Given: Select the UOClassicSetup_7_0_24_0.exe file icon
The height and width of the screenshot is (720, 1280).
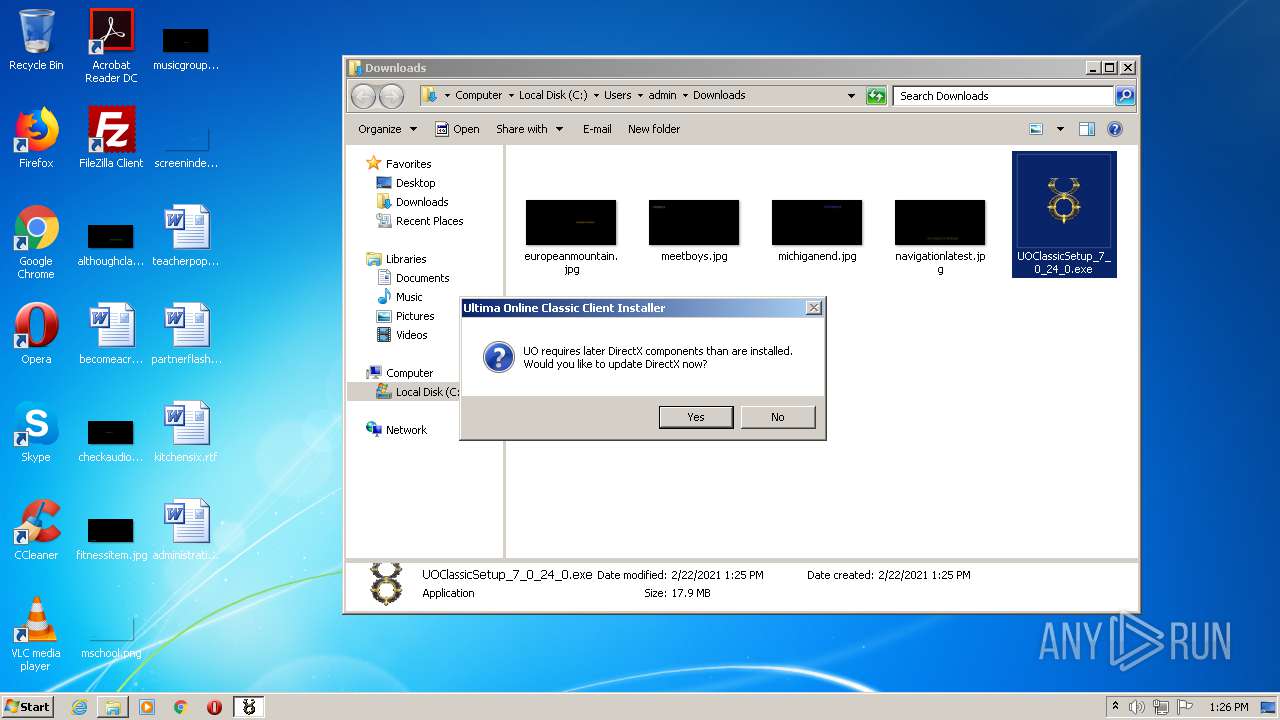Looking at the screenshot, I should 1064,214.
